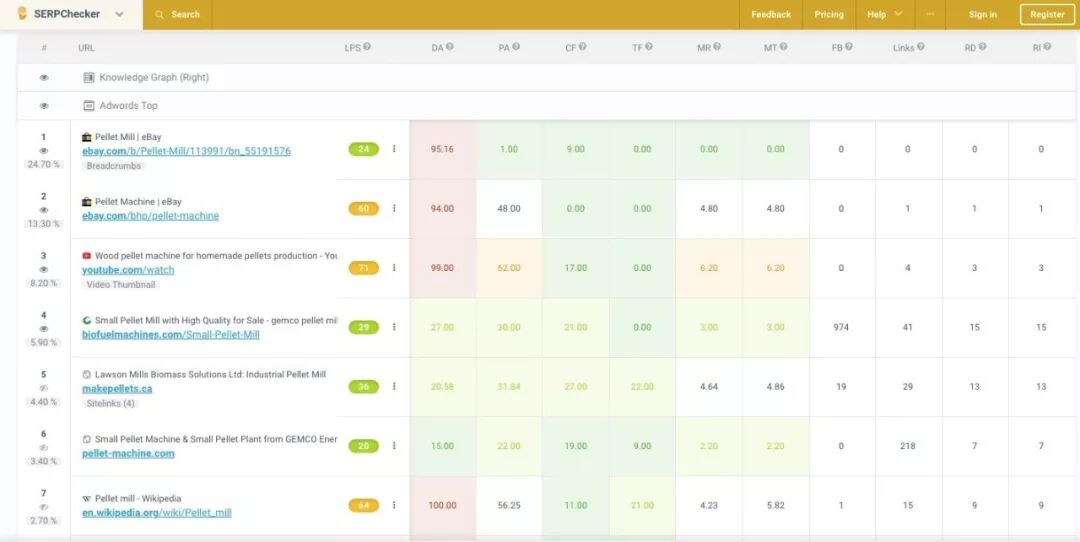Open makepellets.ca link

[117, 388]
